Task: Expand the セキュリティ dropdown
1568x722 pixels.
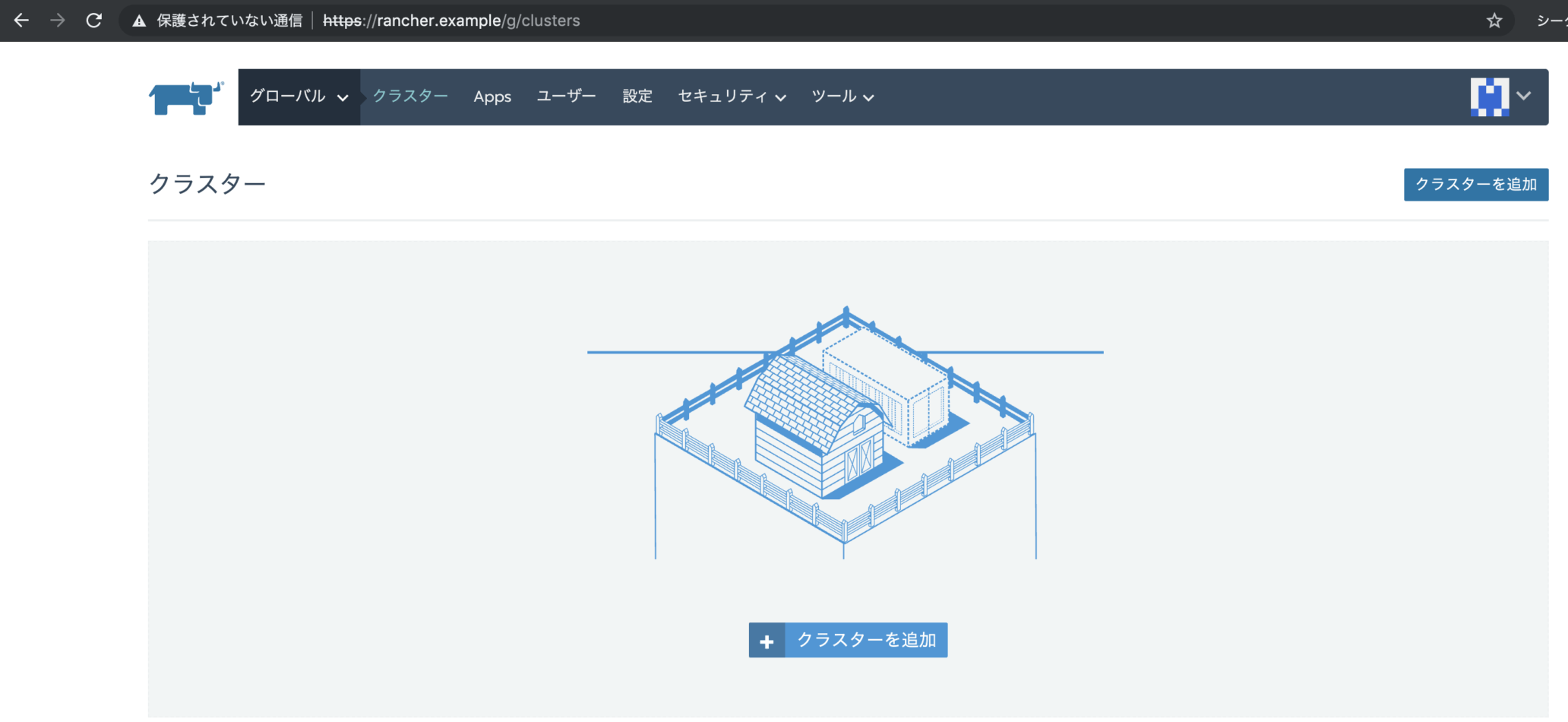Action: tap(731, 97)
